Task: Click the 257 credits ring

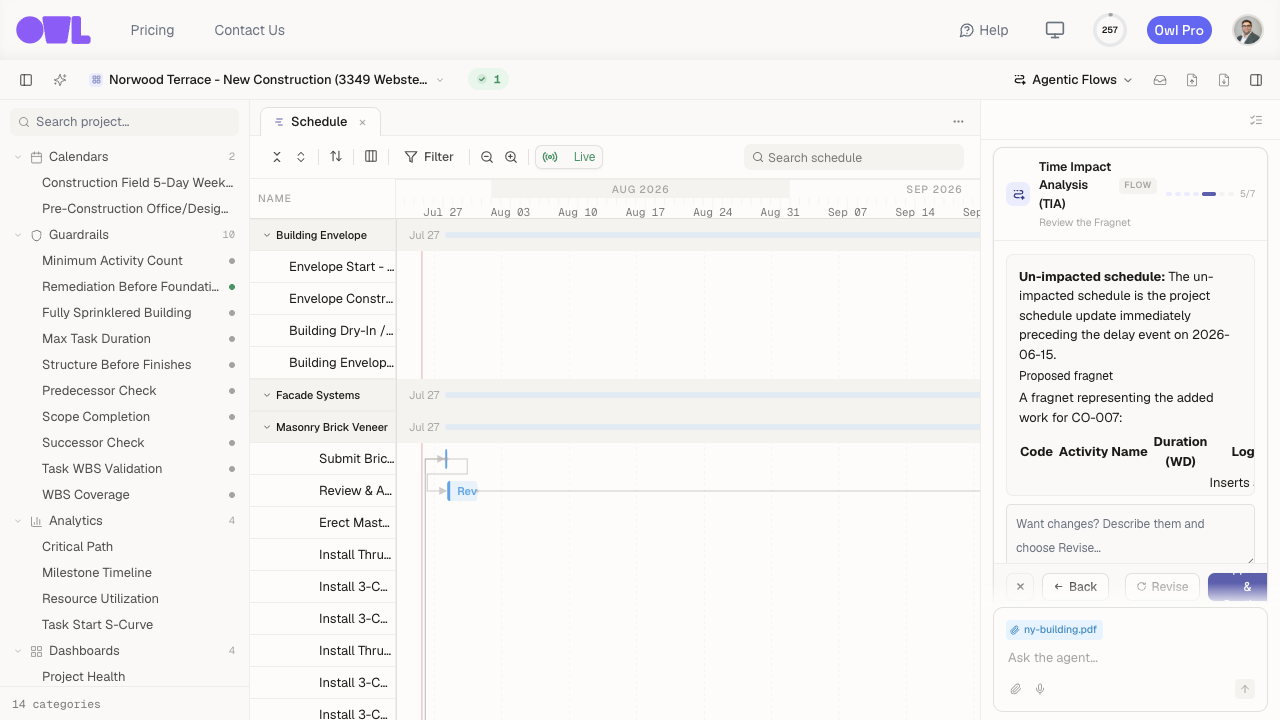Action: (1110, 30)
